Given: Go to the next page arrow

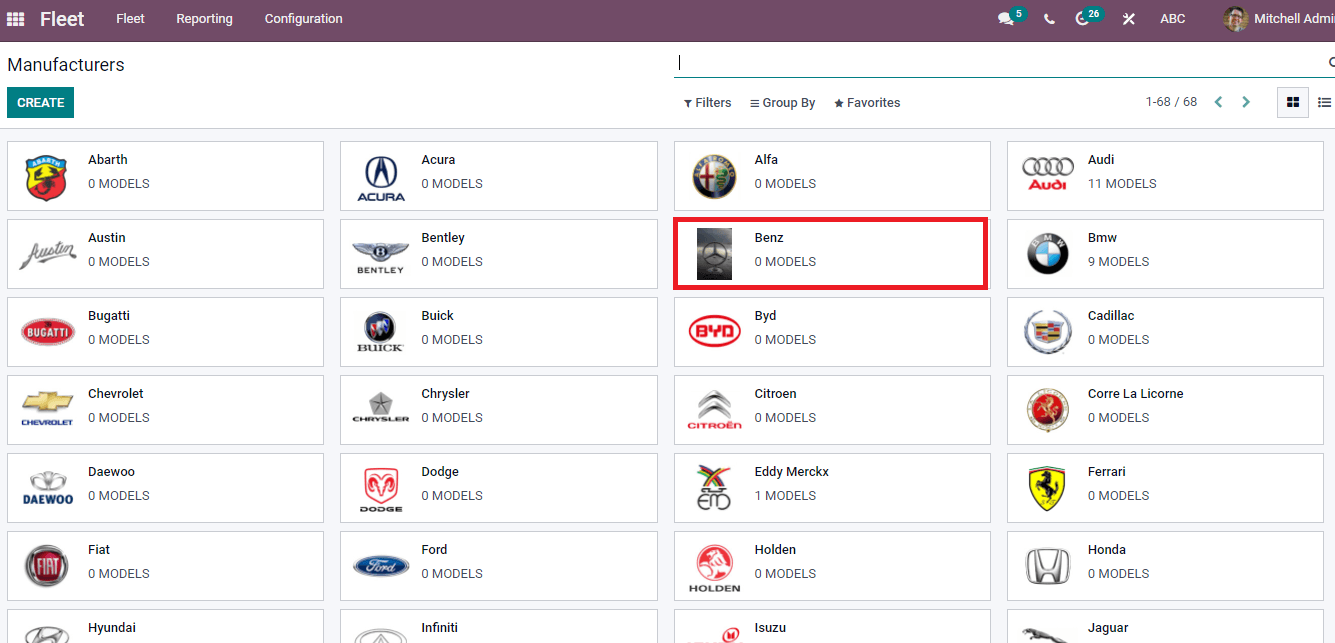Looking at the screenshot, I should tap(1246, 102).
